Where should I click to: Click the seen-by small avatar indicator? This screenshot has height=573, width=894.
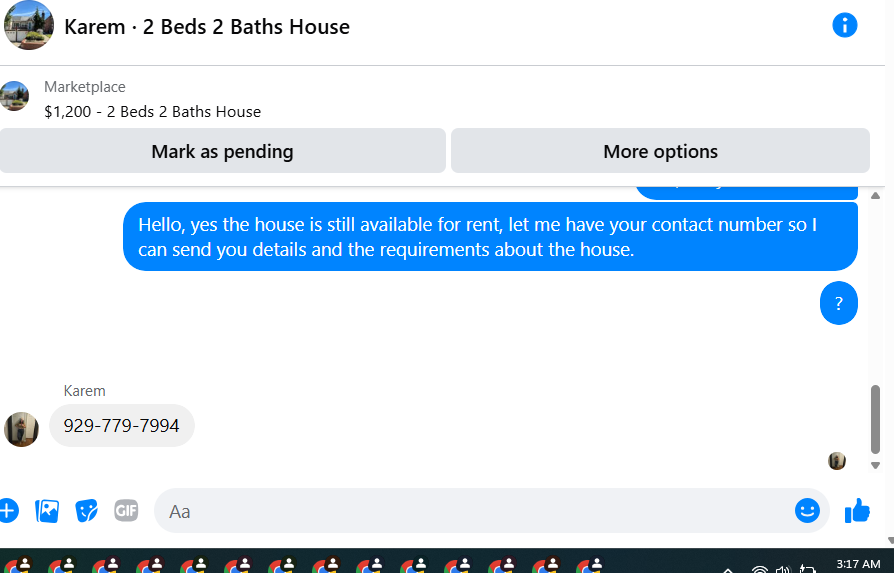click(x=837, y=461)
